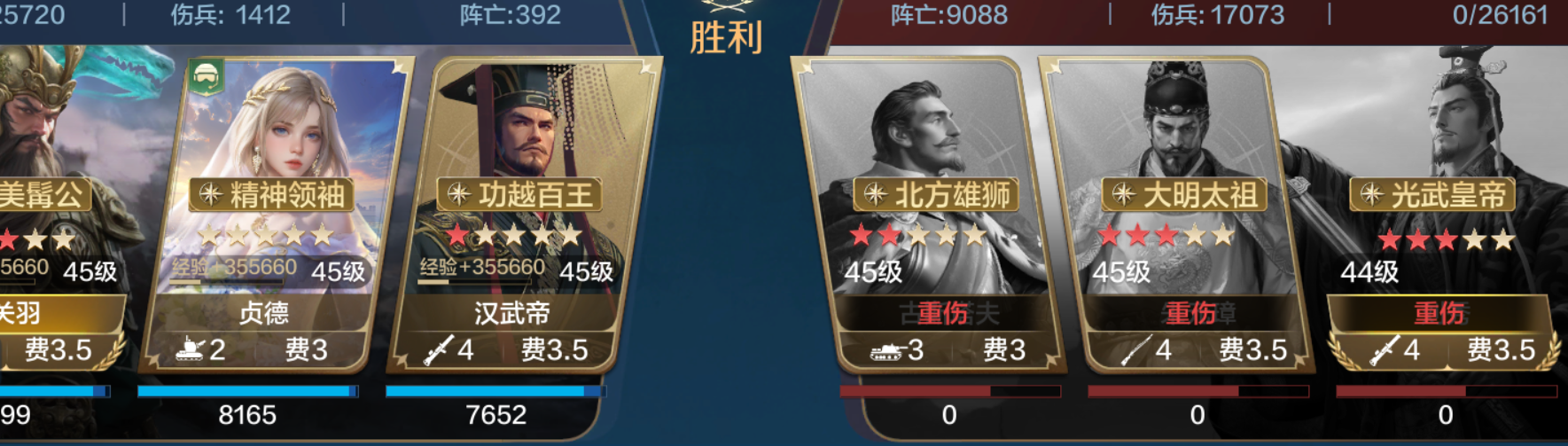This screenshot has width=1568, height=446.
Task: Click the tank icon on 贞德 card
Action: tap(190, 349)
